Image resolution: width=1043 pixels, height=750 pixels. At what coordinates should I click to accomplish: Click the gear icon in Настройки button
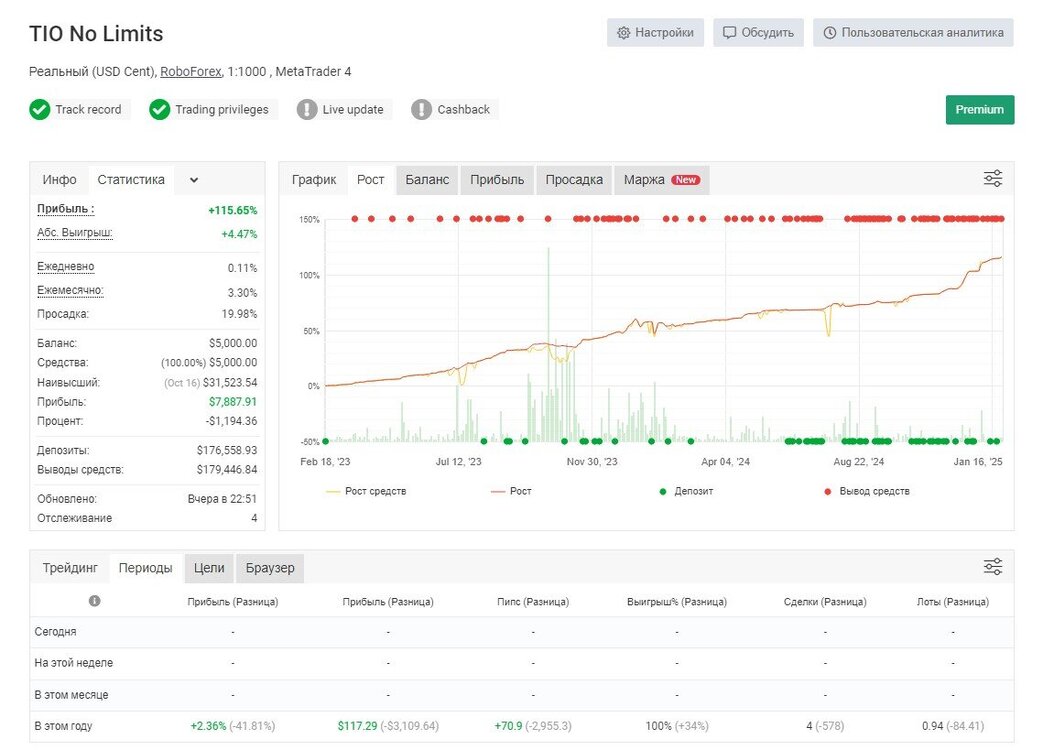[623, 33]
